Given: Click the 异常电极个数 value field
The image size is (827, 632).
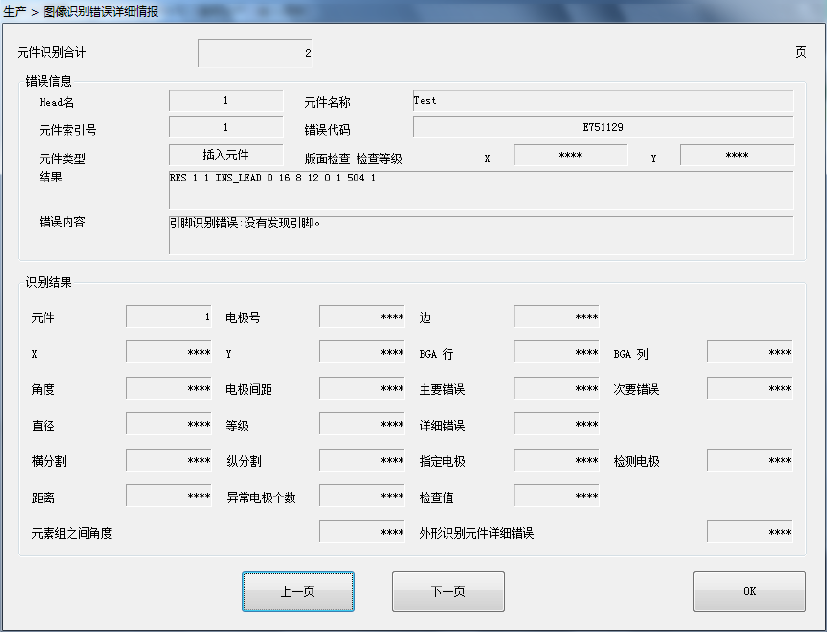Looking at the screenshot, I should [362, 496].
